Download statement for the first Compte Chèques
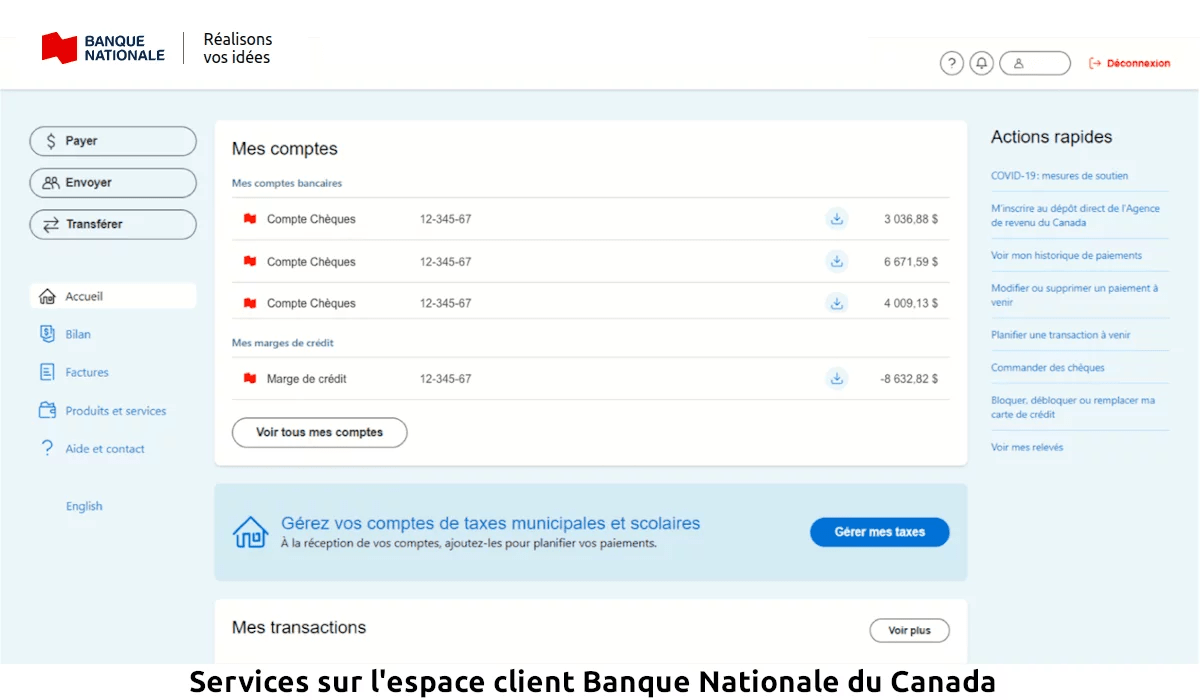1200x700 pixels. click(836, 219)
